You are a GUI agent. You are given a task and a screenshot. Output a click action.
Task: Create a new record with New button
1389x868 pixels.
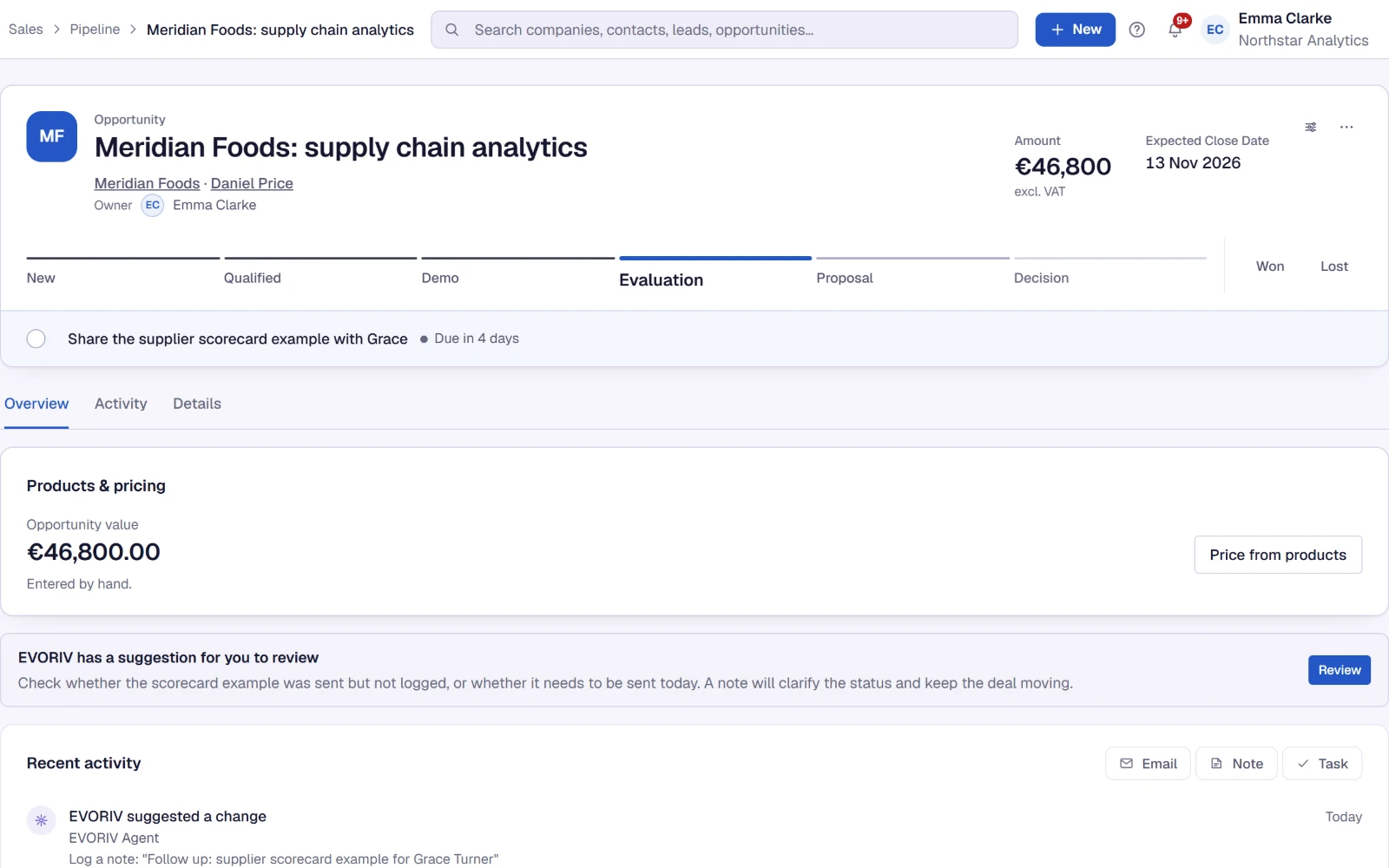tap(1075, 30)
